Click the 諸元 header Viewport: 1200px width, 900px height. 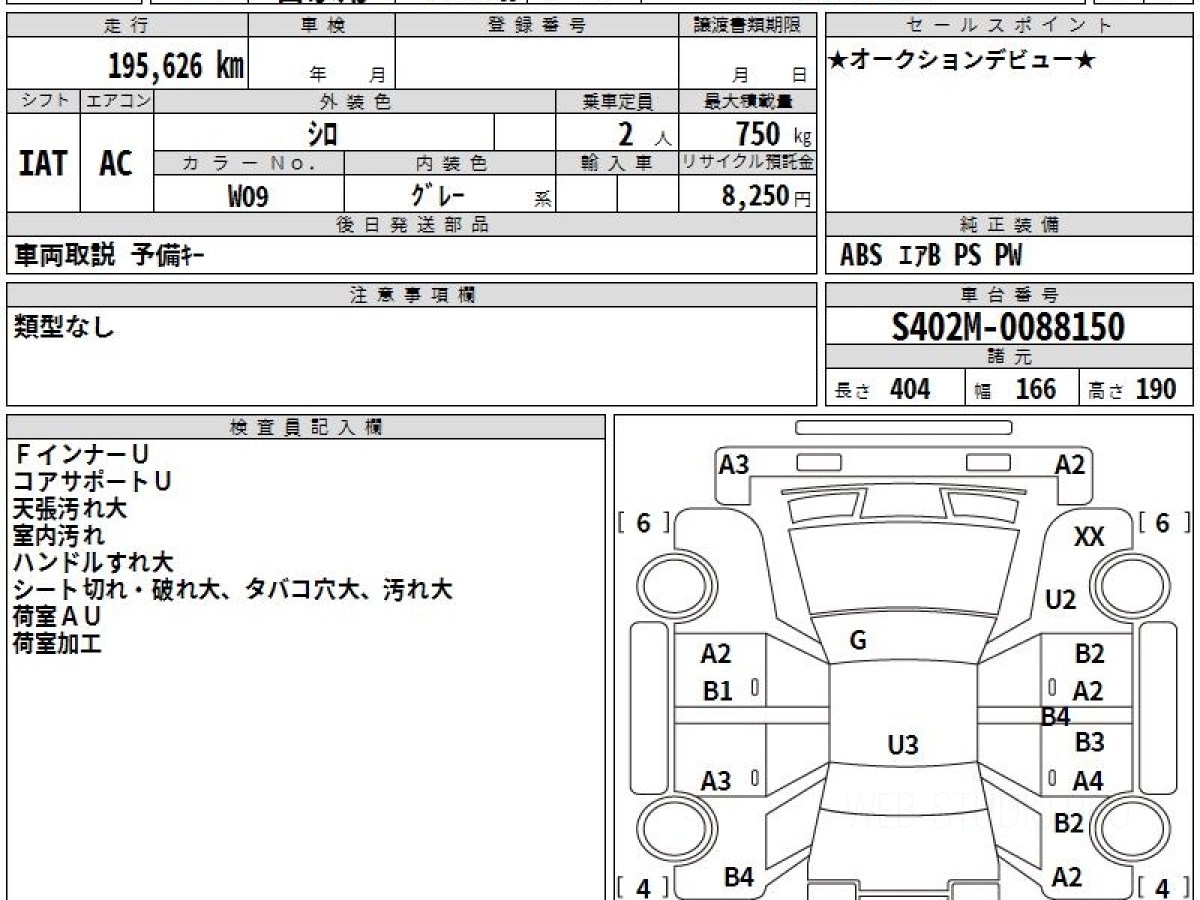[1009, 357]
